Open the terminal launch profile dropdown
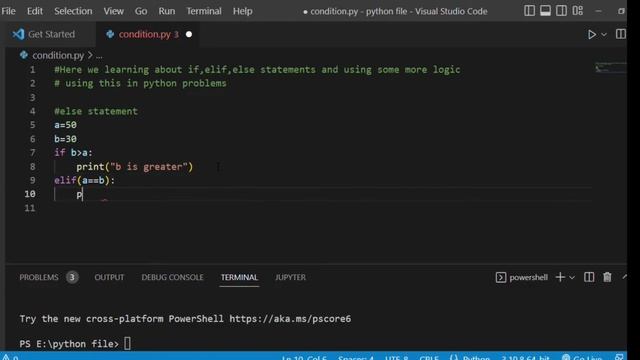640x360 pixels. (x=572, y=278)
